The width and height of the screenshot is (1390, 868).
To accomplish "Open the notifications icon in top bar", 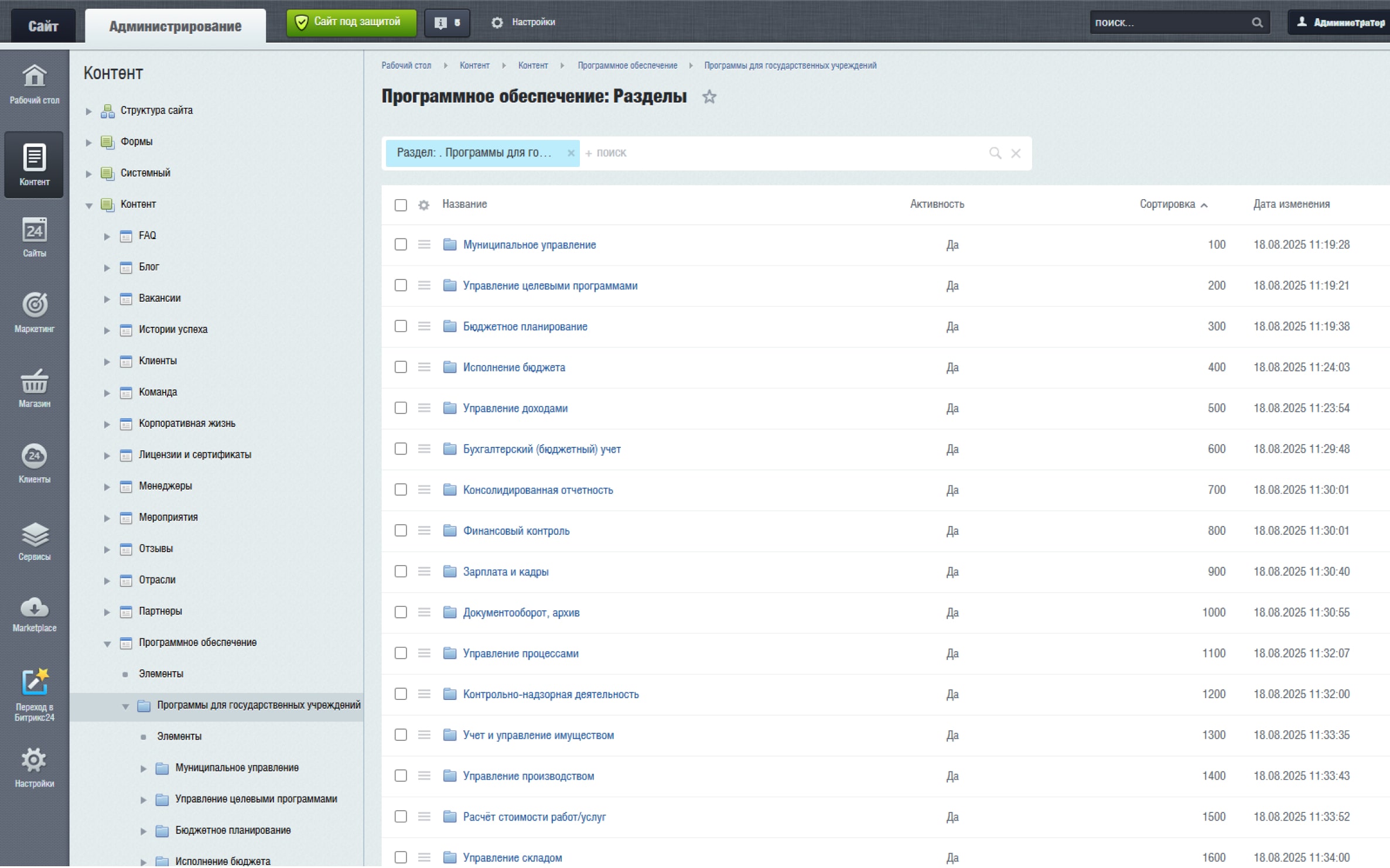I will (446, 23).
